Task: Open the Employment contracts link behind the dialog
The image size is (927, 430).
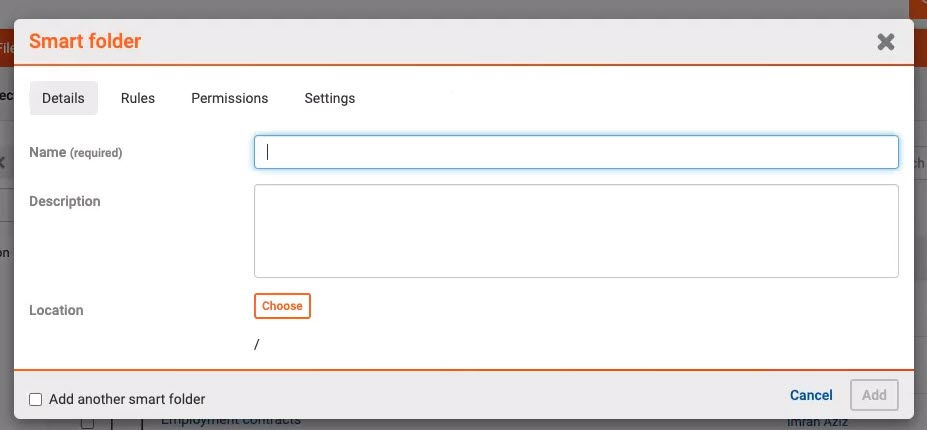Action: (231, 421)
